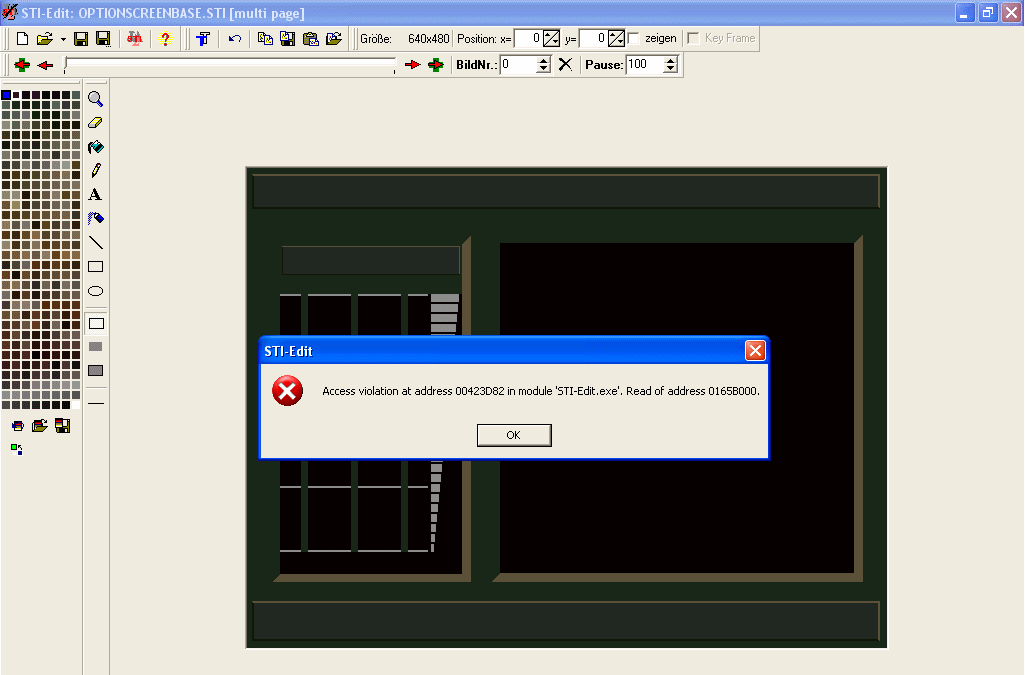
Task: Select the eraser tool
Action: [96, 123]
